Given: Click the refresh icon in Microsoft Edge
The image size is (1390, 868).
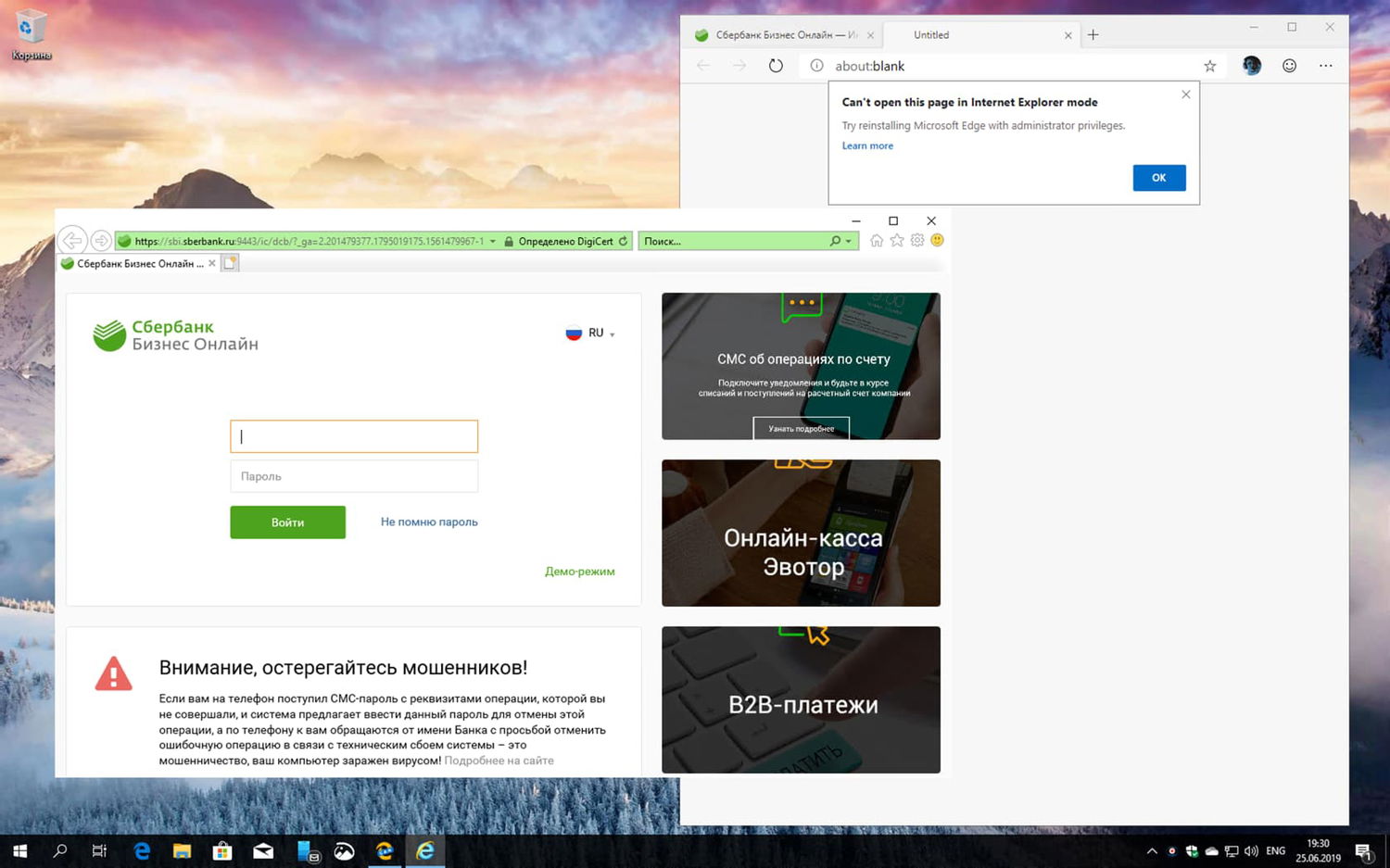Looking at the screenshot, I should (x=776, y=66).
